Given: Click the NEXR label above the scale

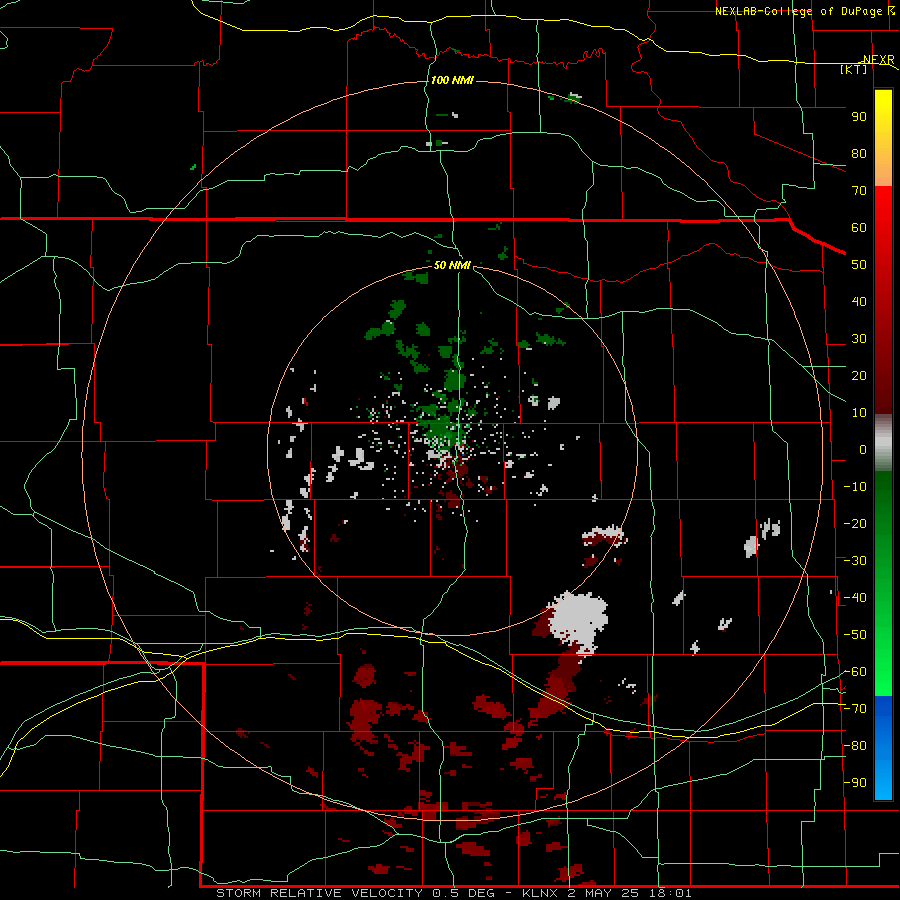Looking at the screenshot, I should click(878, 60).
